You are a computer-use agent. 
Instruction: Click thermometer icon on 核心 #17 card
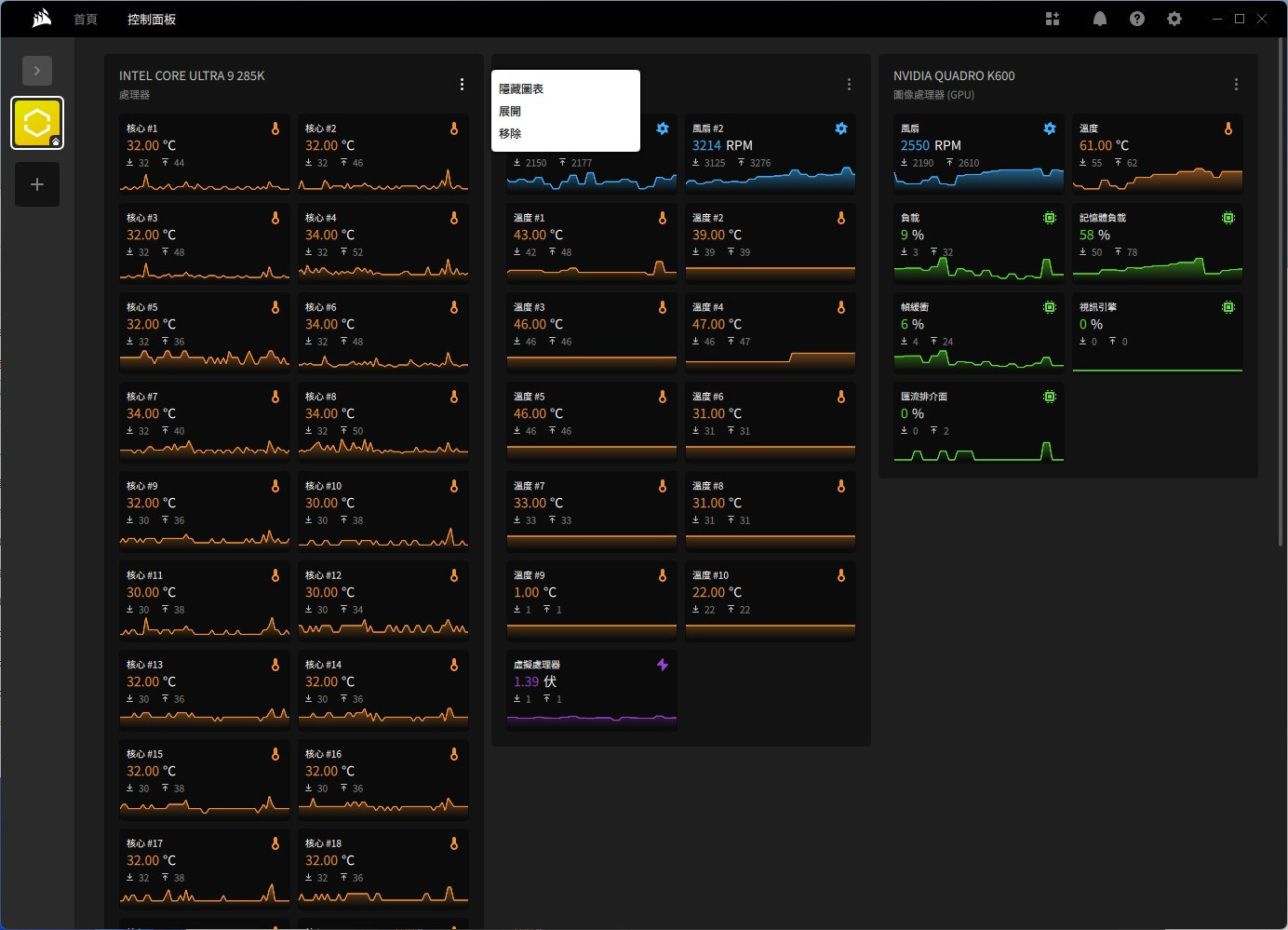click(x=275, y=843)
